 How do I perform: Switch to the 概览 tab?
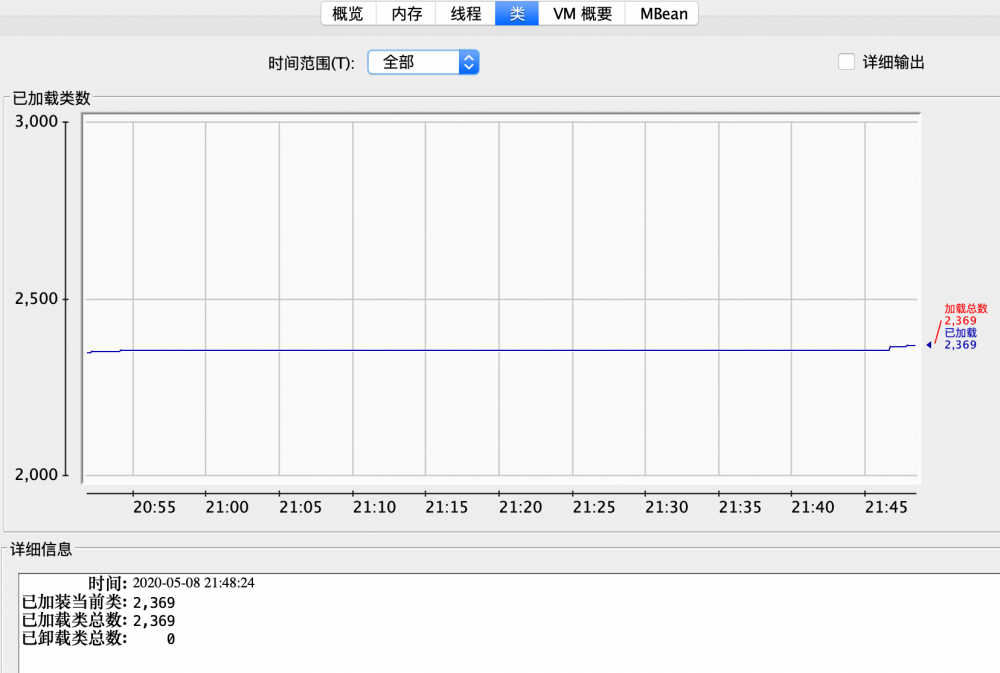(x=347, y=13)
